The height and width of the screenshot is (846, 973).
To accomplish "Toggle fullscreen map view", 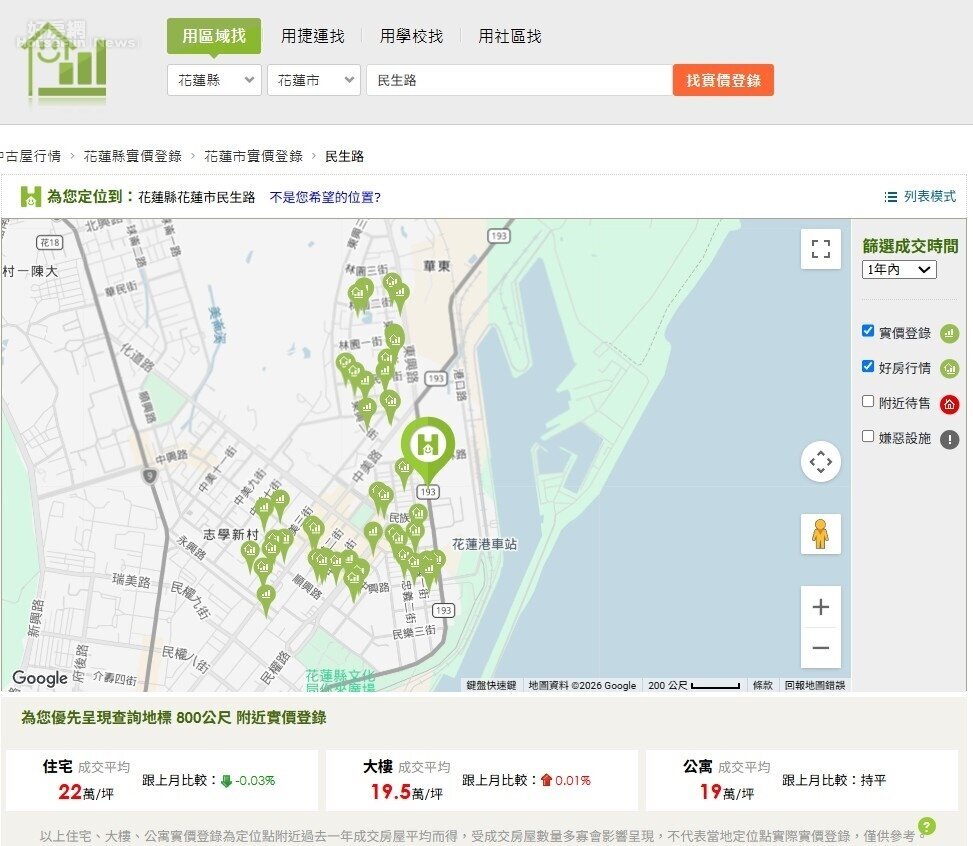I will (820, 249).
